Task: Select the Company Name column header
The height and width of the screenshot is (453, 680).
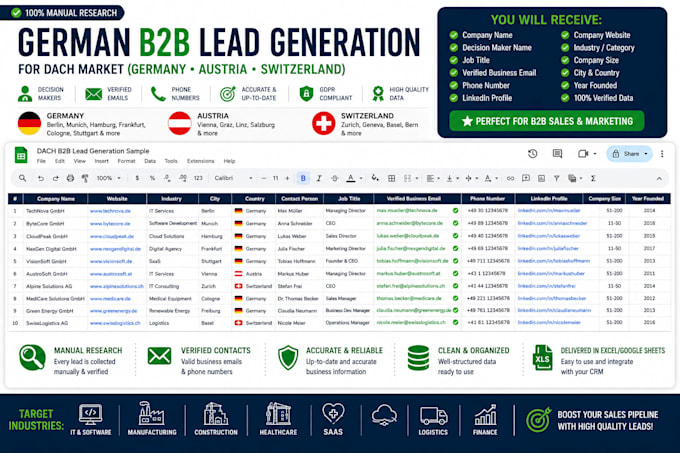Action: (x=56, y=199)
